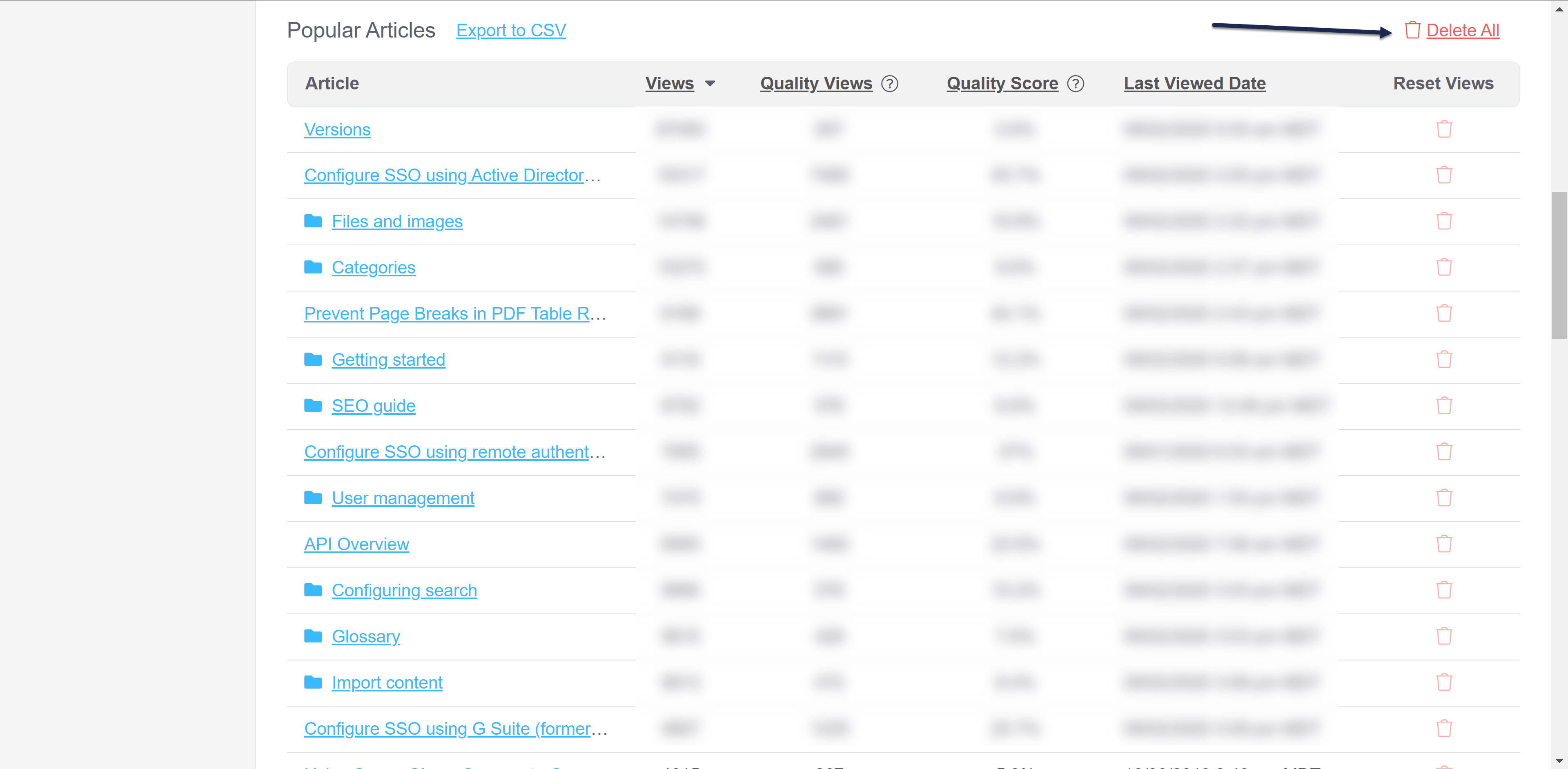Click the folder icon beside Glossary
Image resolution: width=1568 pixels, height=769 pixels.
[313, 636]
